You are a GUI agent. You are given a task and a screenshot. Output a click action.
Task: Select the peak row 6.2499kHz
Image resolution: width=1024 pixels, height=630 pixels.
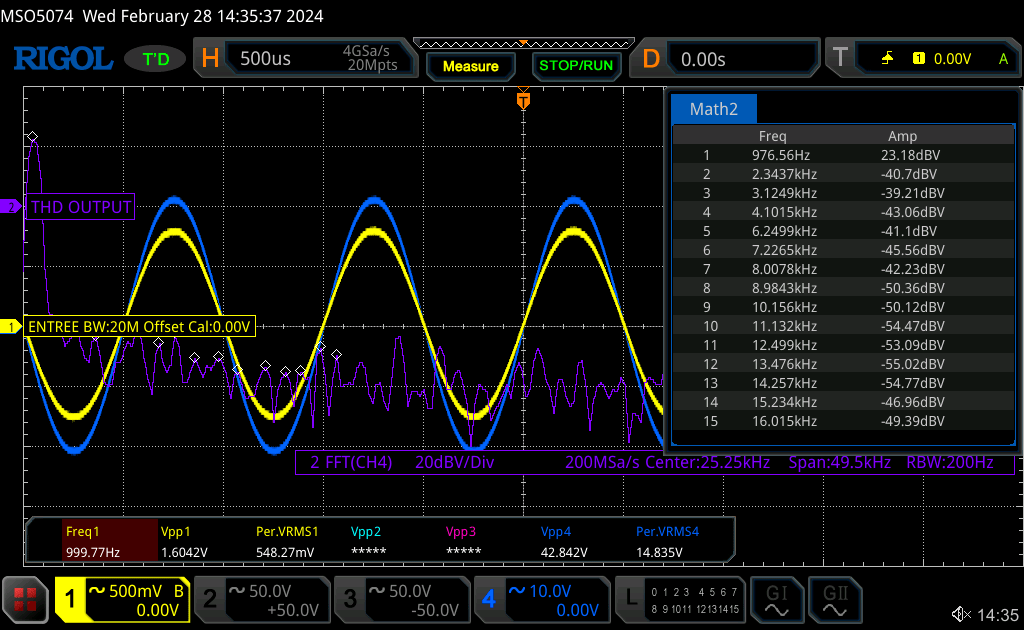tap(843, 230)
